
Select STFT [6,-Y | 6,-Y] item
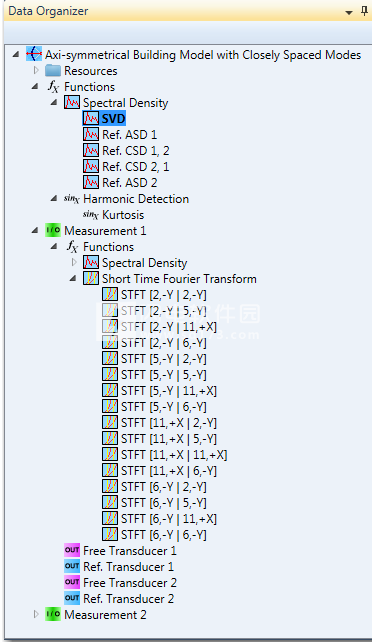154,534
